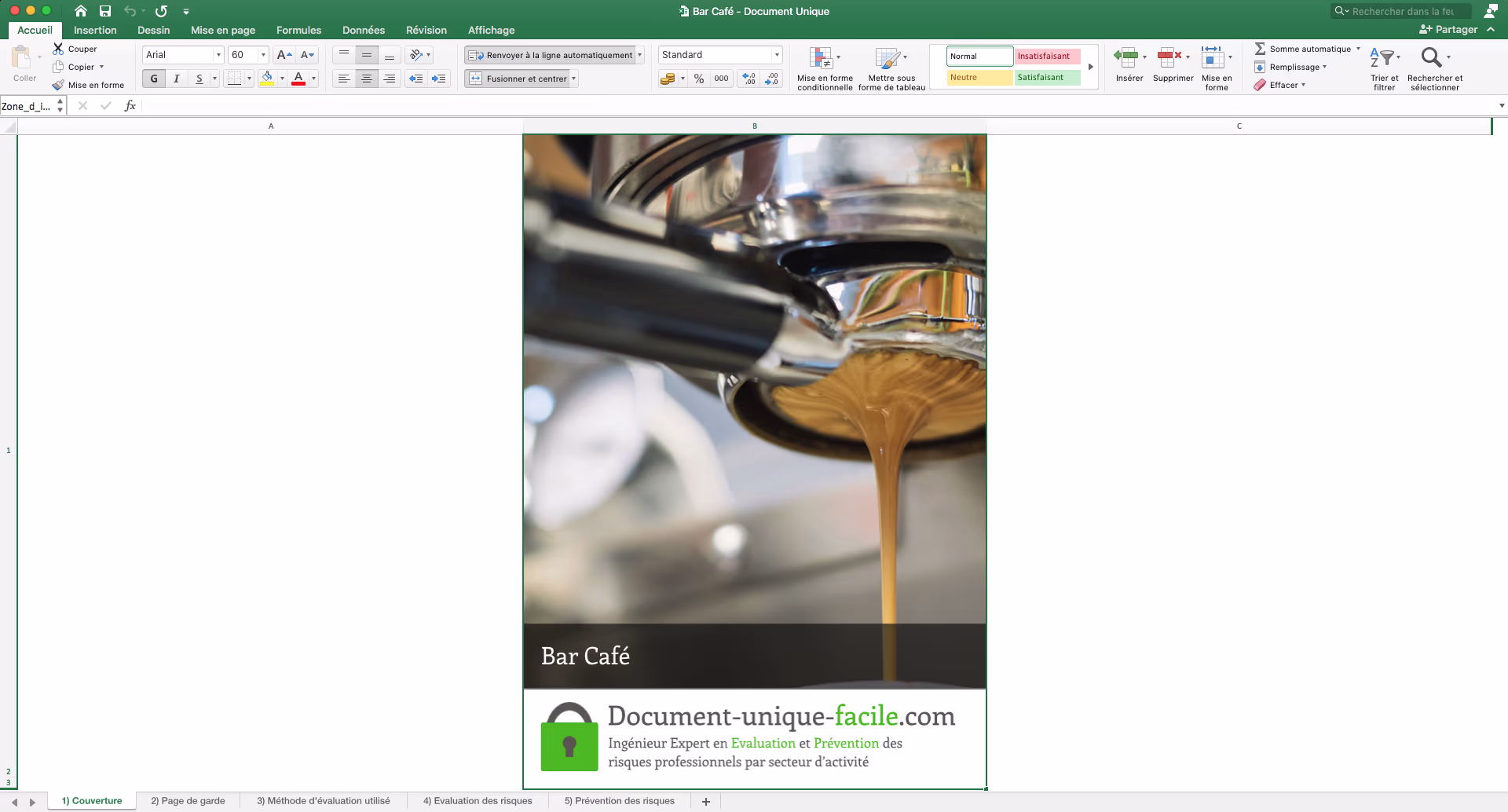
Task: Toggle middle vertical alignment
Action: (x=367, y=55)
